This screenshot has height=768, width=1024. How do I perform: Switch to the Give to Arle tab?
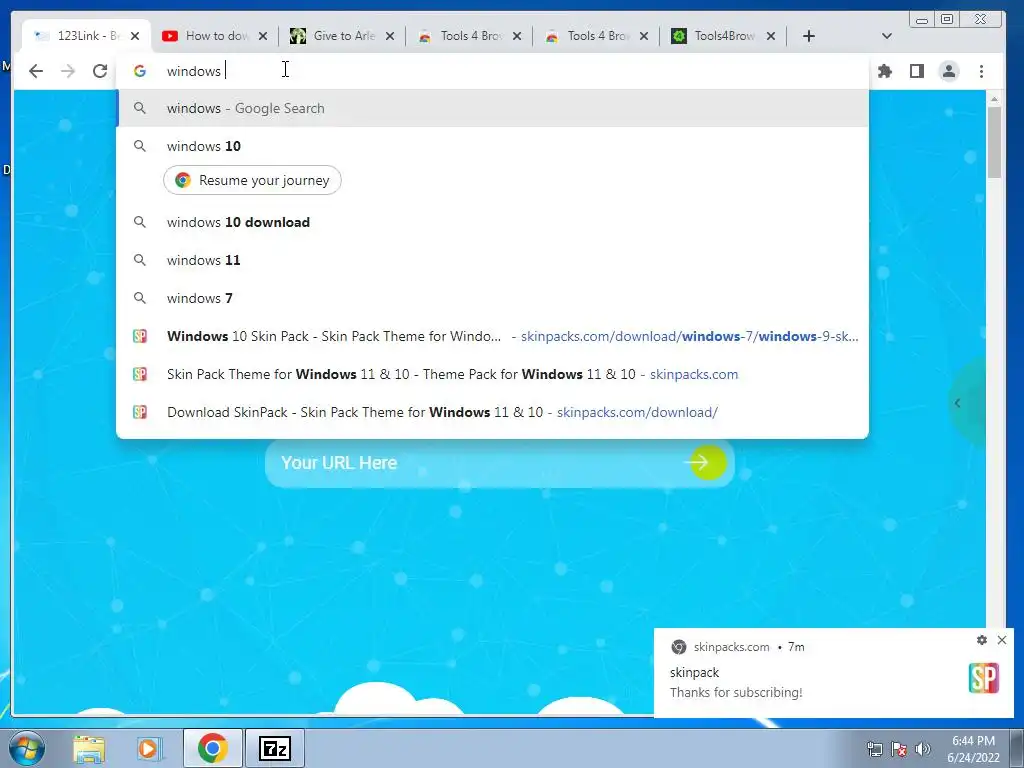click(x=342, y=36)
